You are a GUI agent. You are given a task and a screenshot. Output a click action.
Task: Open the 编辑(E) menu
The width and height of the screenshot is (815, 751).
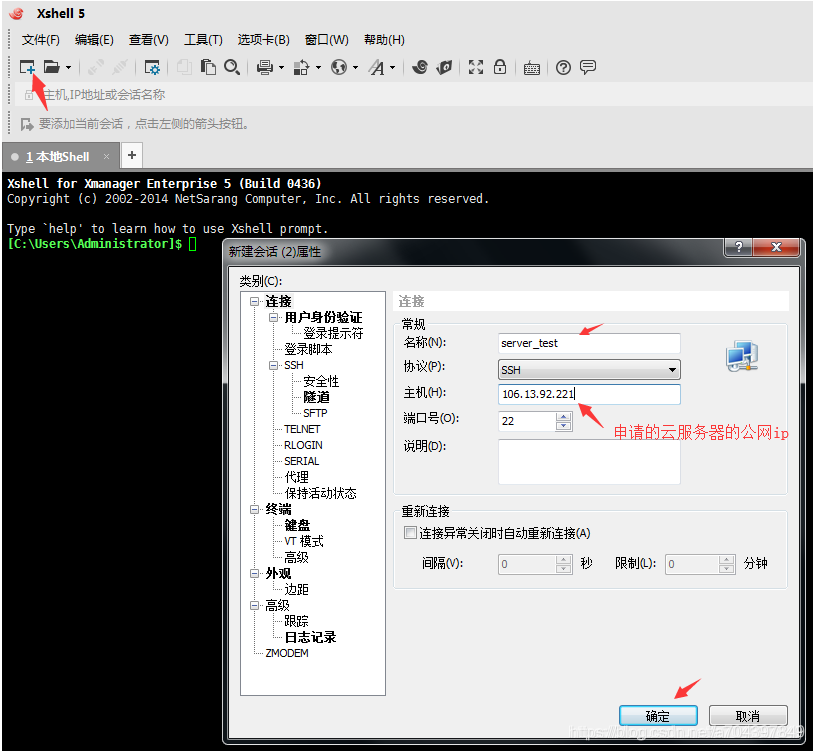coord(94,40)
